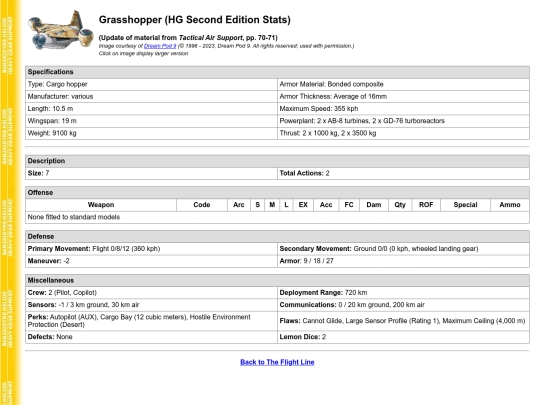Click 'Armor Thickness: Average of 16mm' cell
The height and width of the screenshot is (405, 540).
[x=403, y=96]
